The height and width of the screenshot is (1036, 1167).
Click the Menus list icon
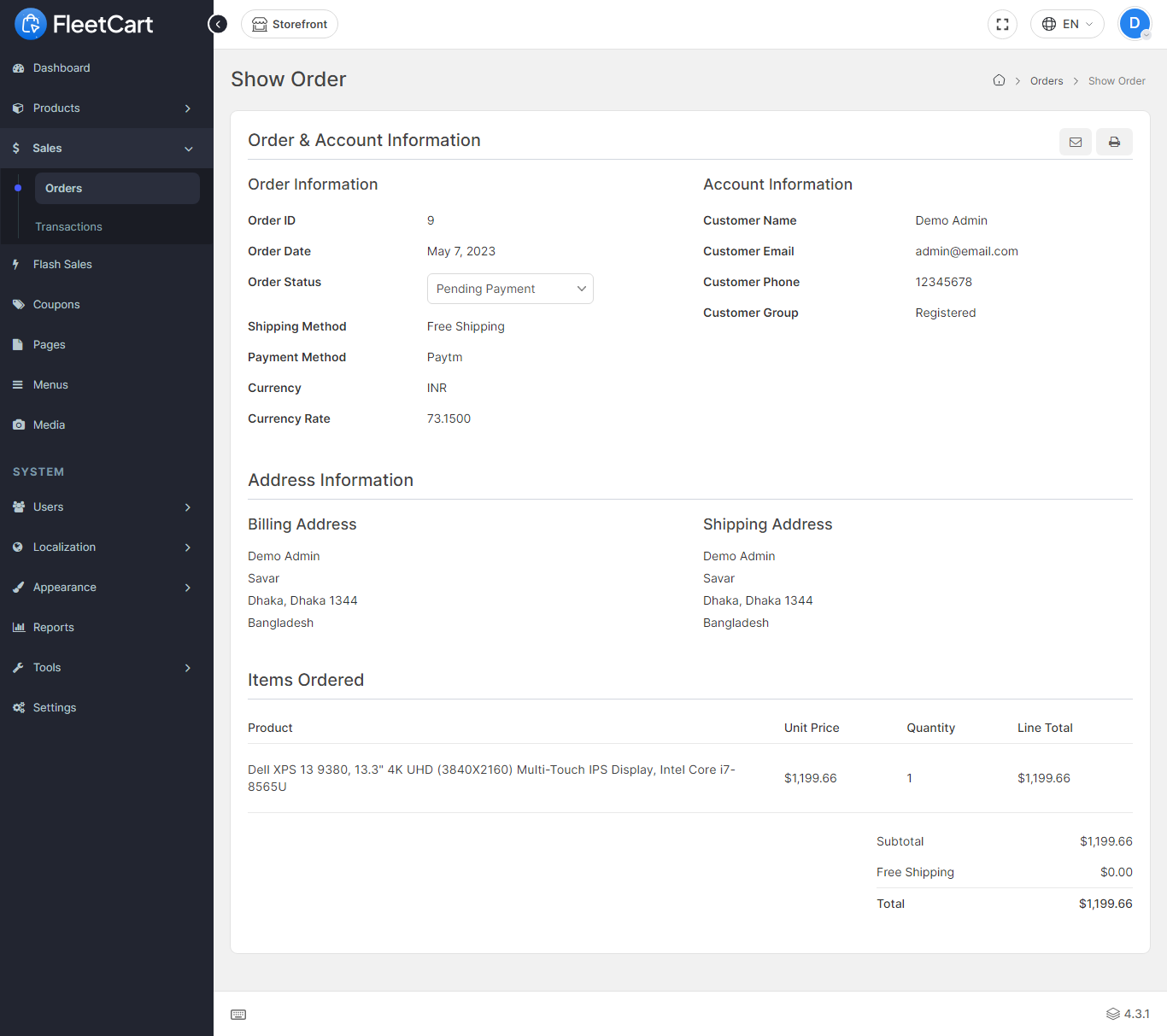[x=17, y=385]
